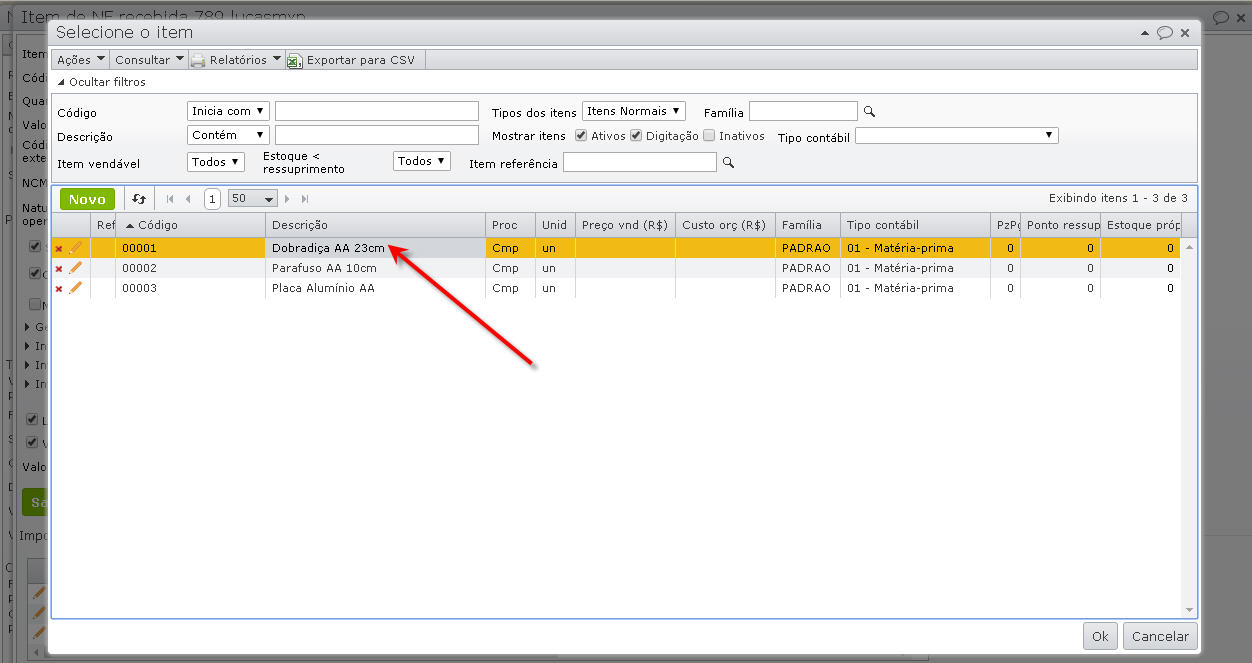Sort by the Custo orç (R$) column header
Screen dimensions: 1252x663
(x=725, y=225)
